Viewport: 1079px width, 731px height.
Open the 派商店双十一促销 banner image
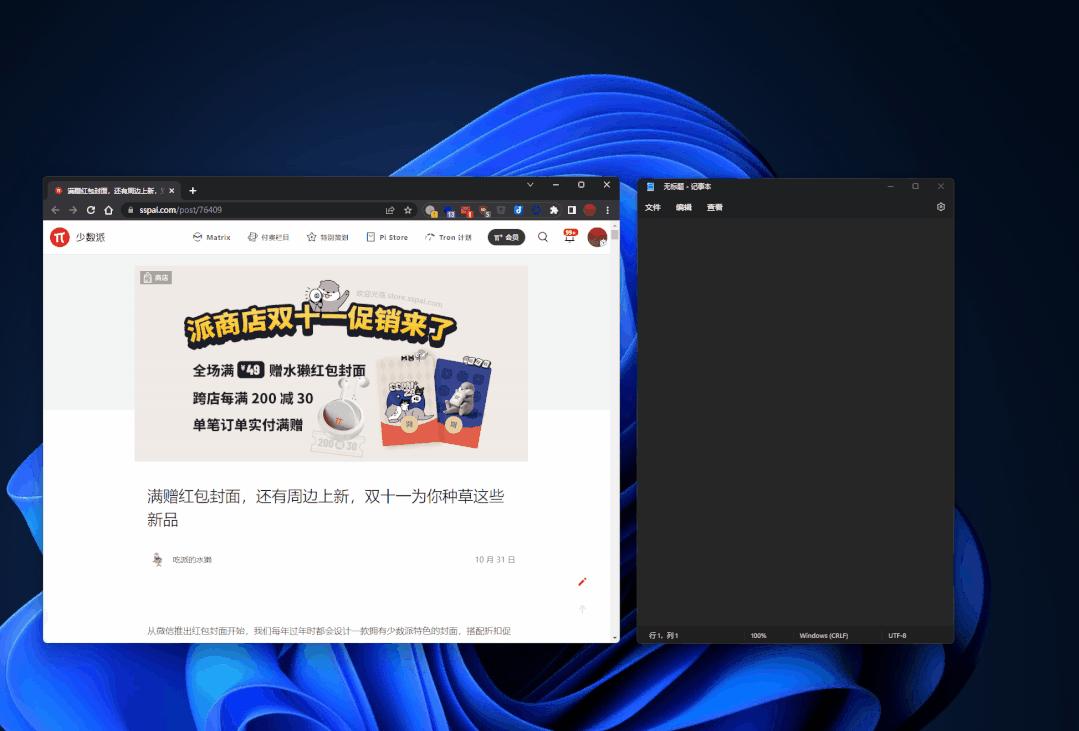(x=331, y=363)
